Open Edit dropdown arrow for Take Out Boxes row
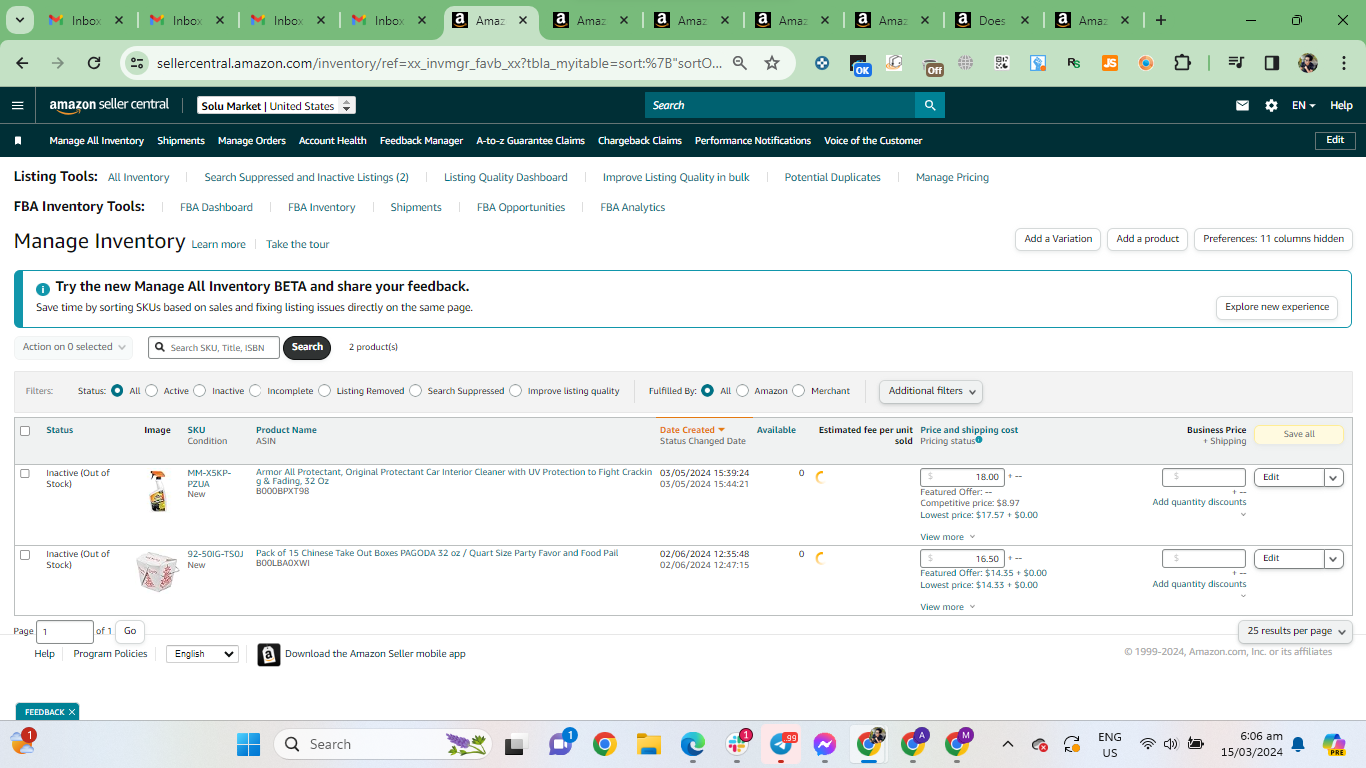 pyautogui.click(x=1334, y=559)
